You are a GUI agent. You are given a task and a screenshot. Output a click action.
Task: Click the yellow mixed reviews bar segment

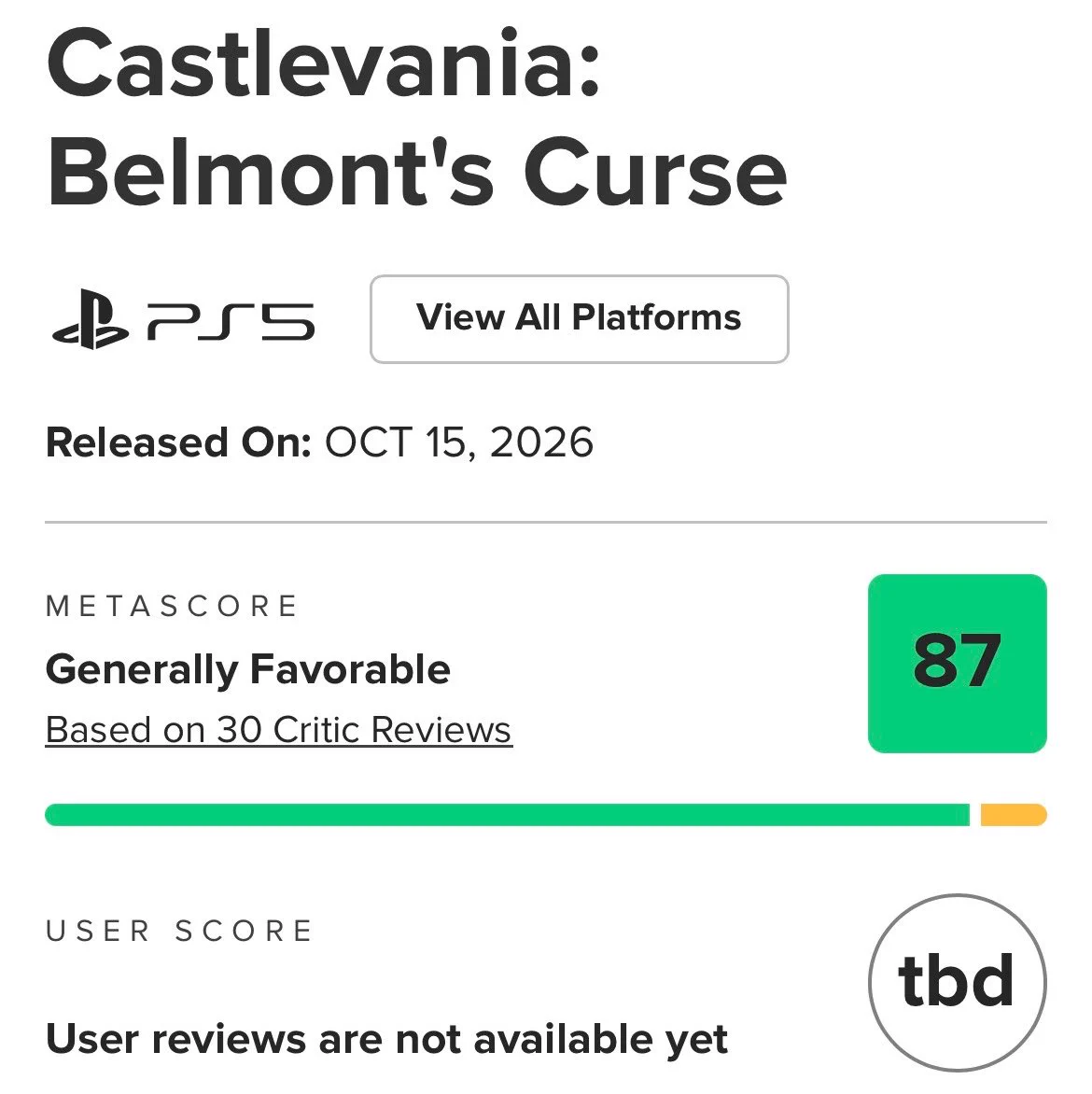[x=1014, y=815]
